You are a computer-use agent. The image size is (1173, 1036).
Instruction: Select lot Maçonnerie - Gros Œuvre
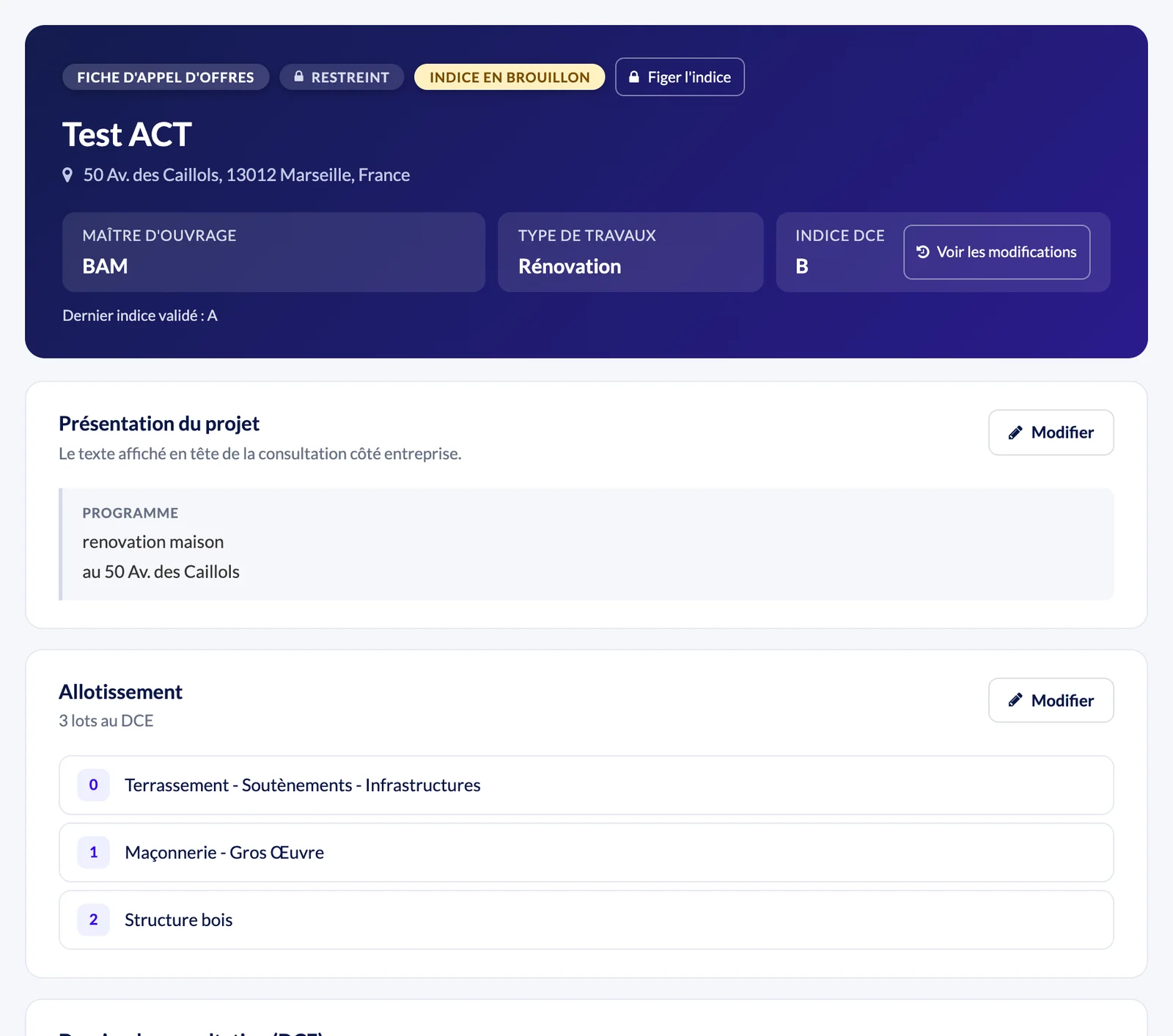coord(586,853)
